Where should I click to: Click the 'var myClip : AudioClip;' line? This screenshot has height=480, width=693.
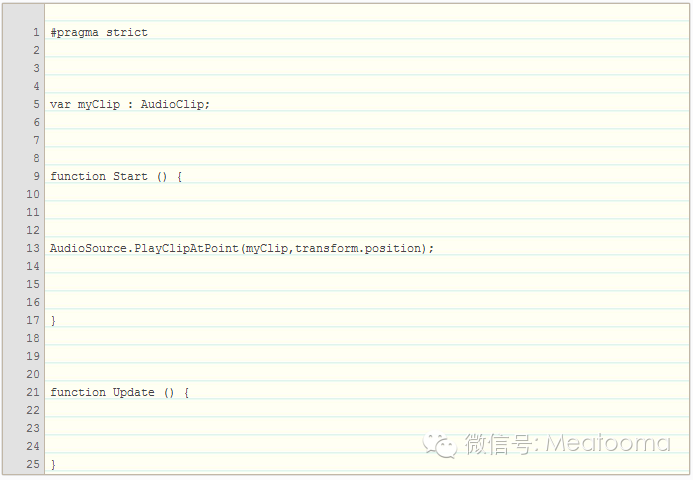(x=130, y=104)
